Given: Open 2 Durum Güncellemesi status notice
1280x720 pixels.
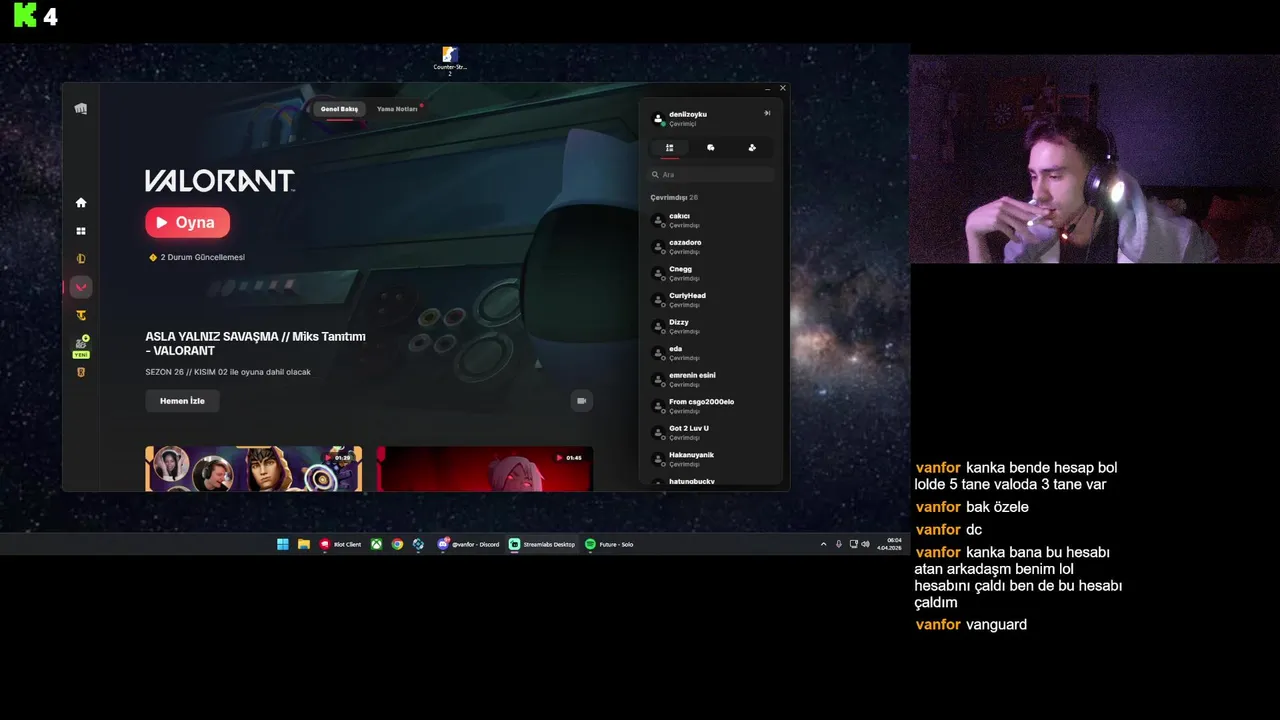Looking at the screenshot, I should [196, 257].
